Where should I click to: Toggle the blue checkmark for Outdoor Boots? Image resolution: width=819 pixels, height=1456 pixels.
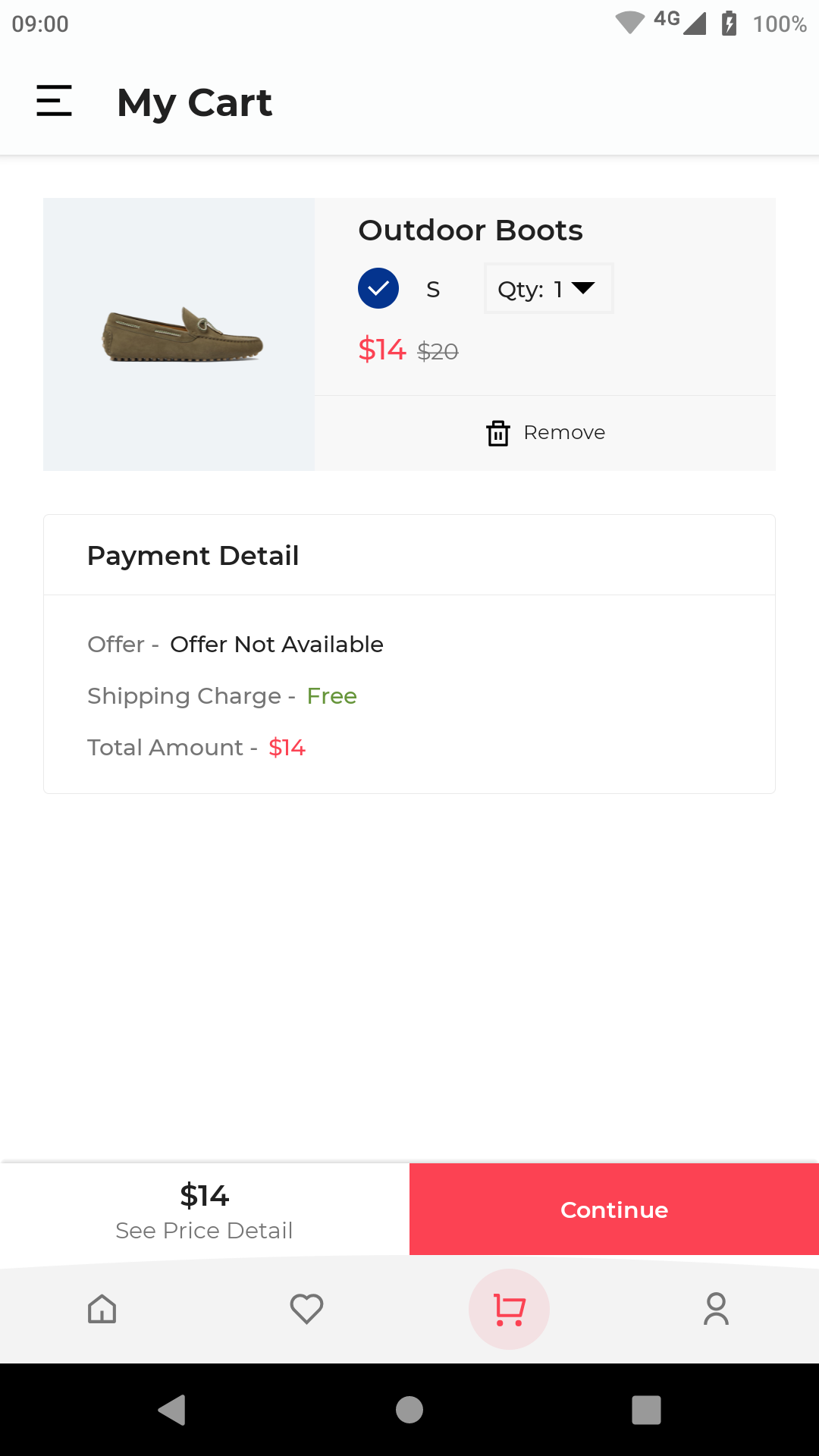point(378,289)
